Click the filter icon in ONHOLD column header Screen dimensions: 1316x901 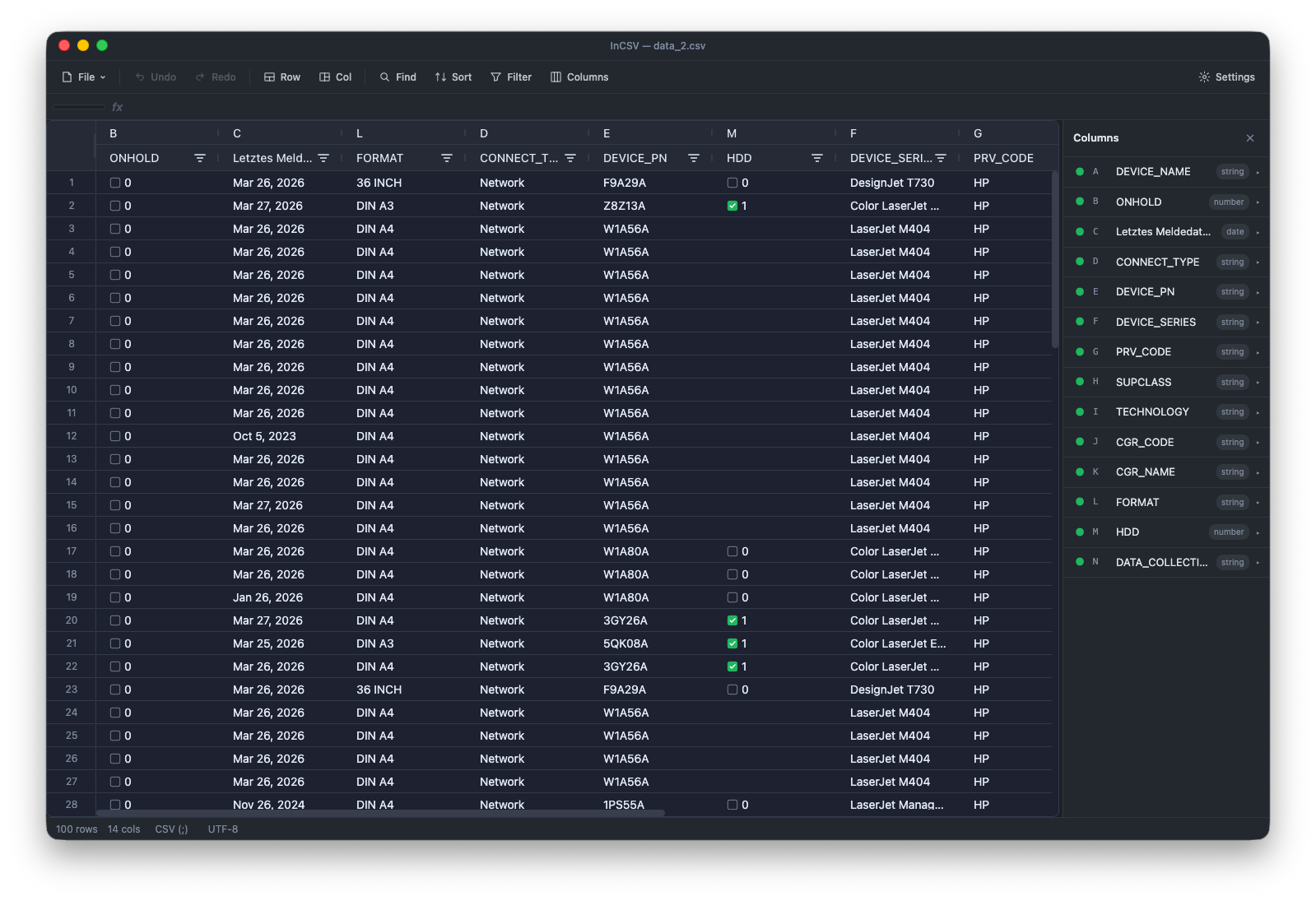coord(199,158)
